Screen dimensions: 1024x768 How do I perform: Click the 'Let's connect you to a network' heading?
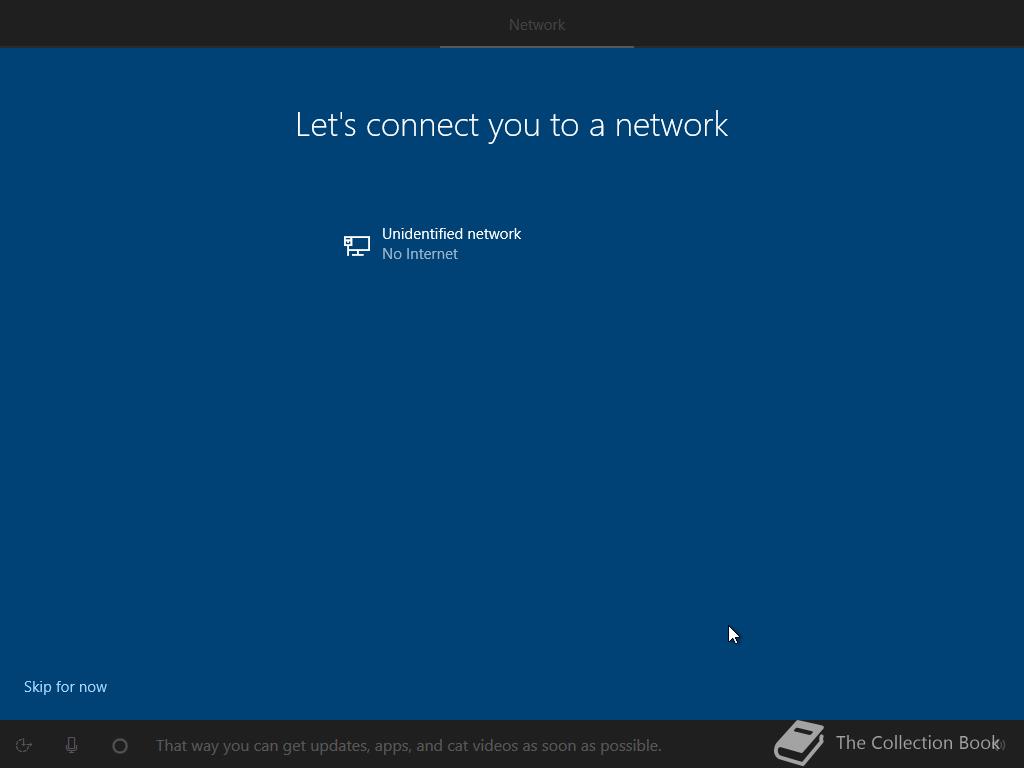(511, 125)
